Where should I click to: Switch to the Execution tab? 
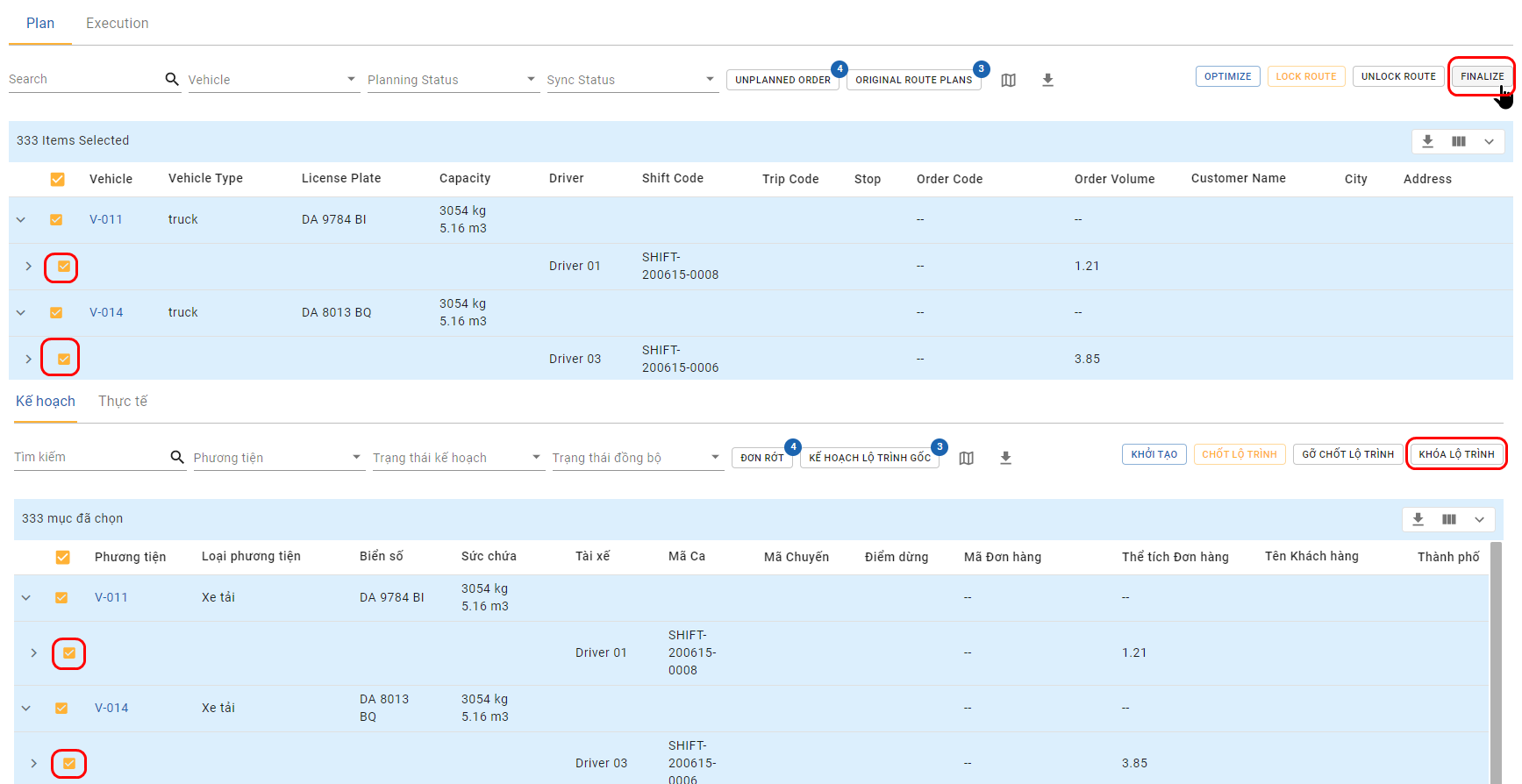click(118, 23)
